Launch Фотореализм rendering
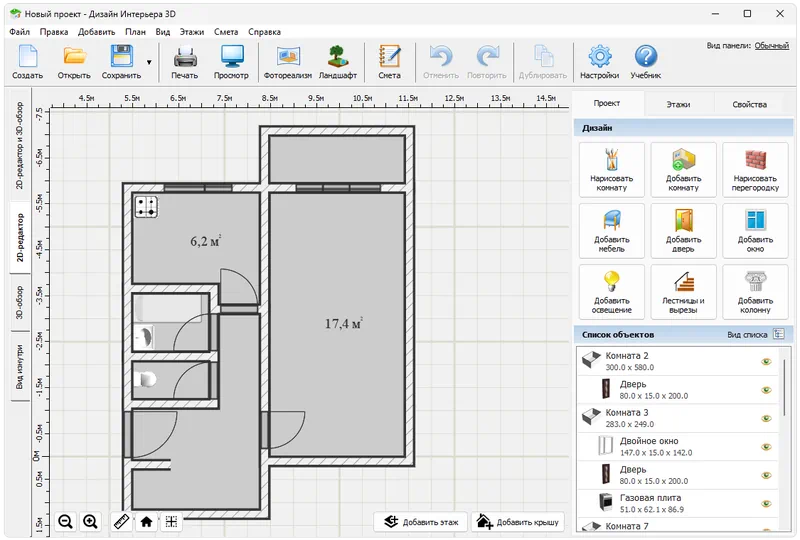800x540 pixels. [x=288, y=62]
